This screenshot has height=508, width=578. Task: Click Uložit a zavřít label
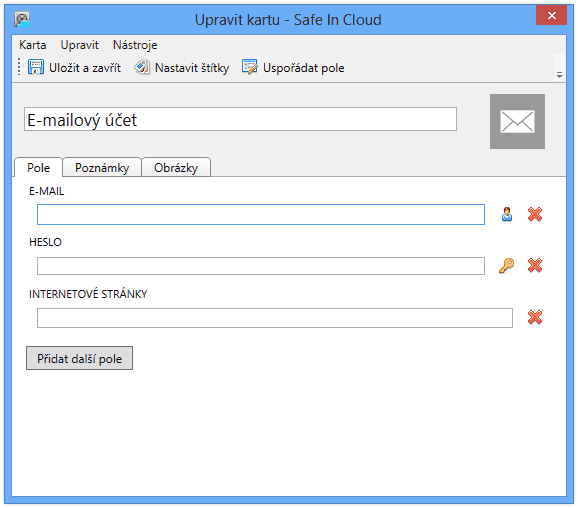coord(85,68)
